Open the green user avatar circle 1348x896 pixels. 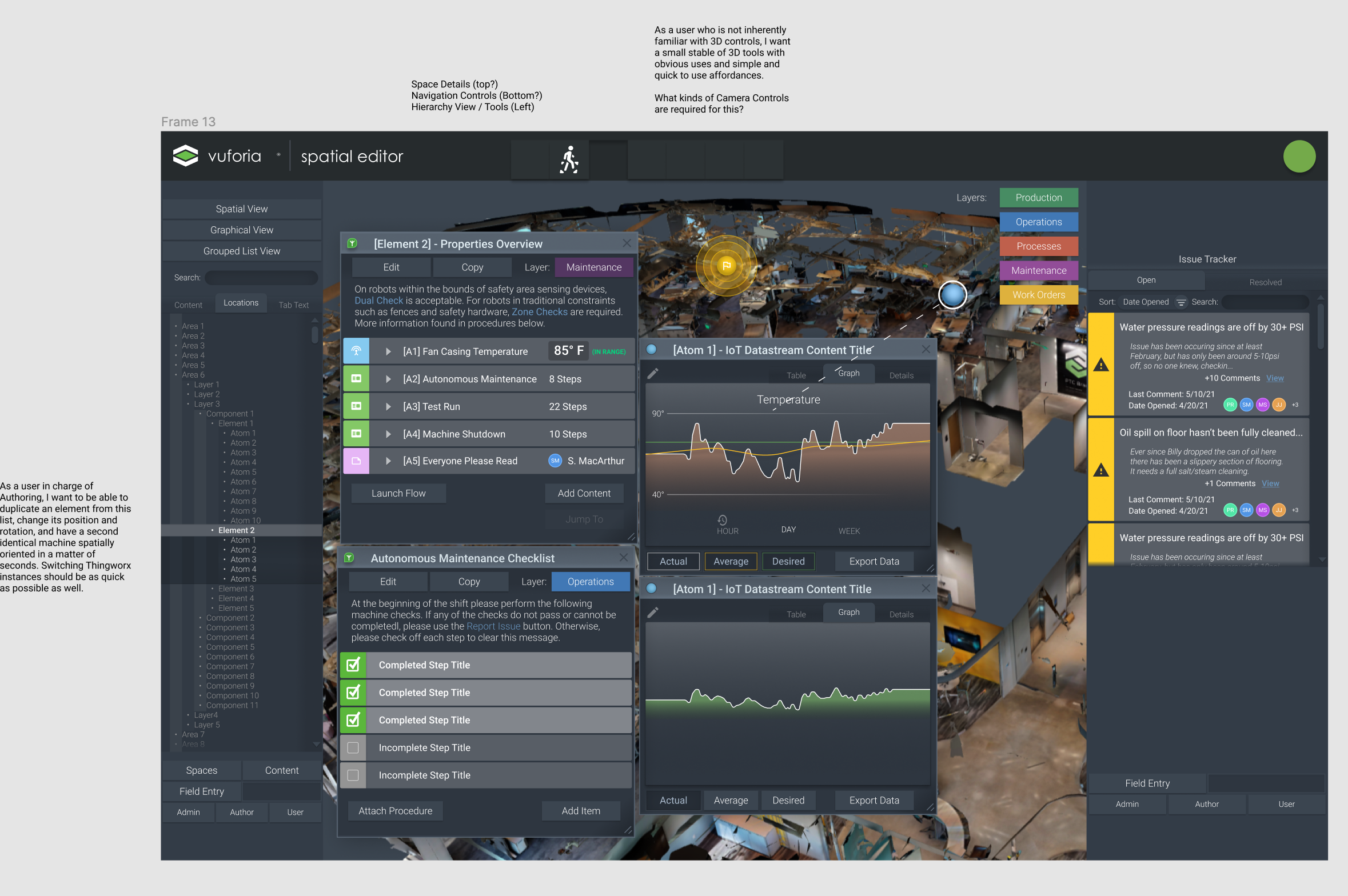[x=1299, y=156]
